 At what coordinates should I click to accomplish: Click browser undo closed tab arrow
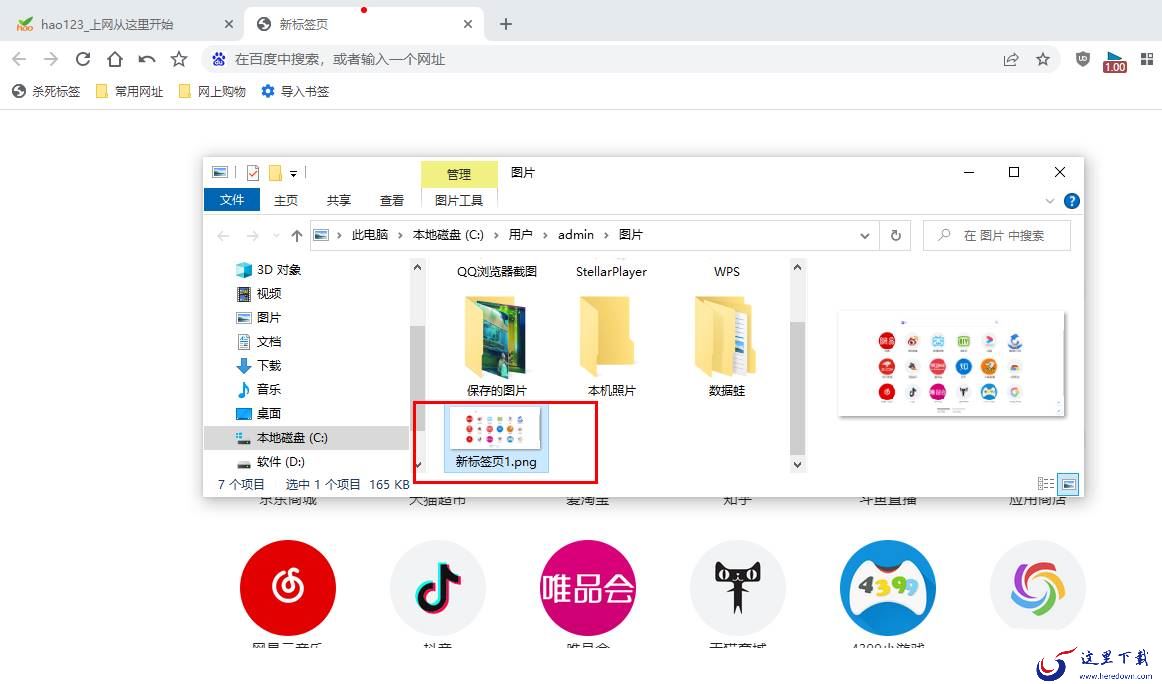coord(147,59)
